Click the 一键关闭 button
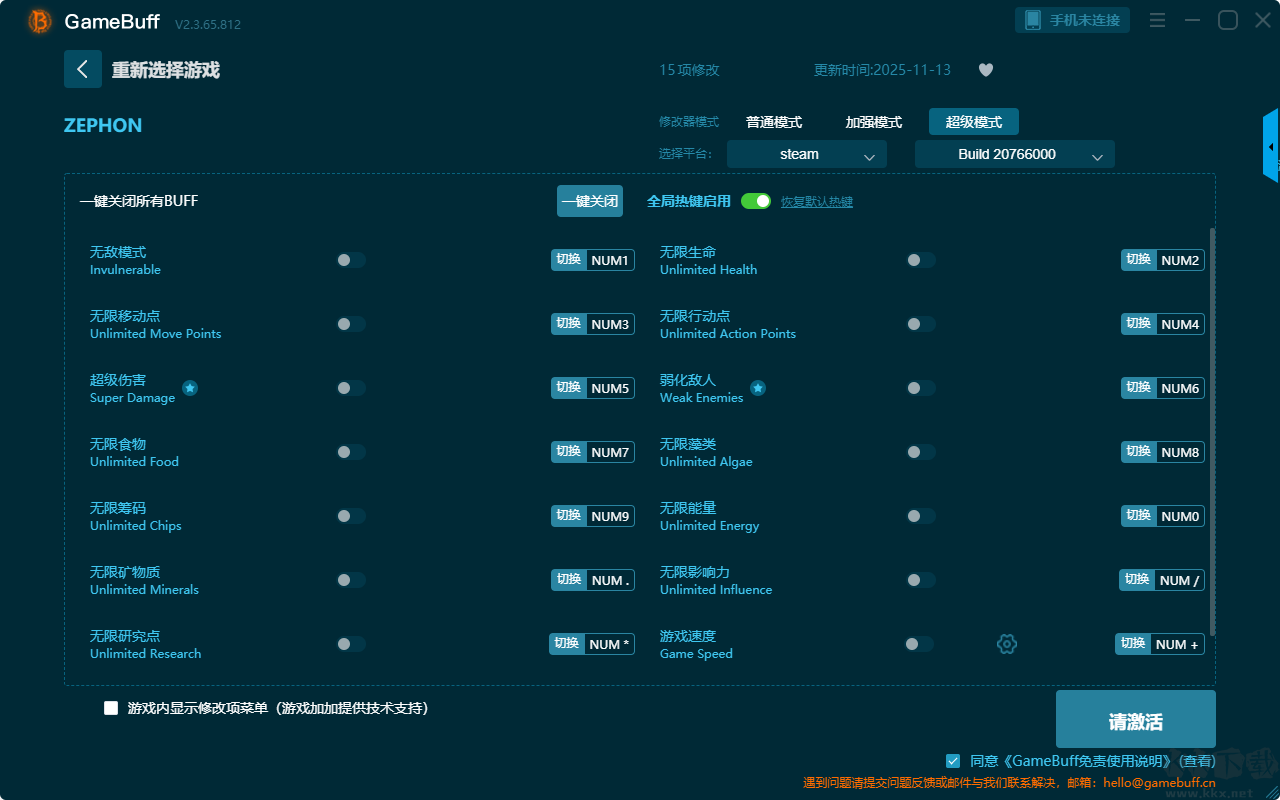The height and width of the screenshot is (800, 1280). tap(590, 201)
